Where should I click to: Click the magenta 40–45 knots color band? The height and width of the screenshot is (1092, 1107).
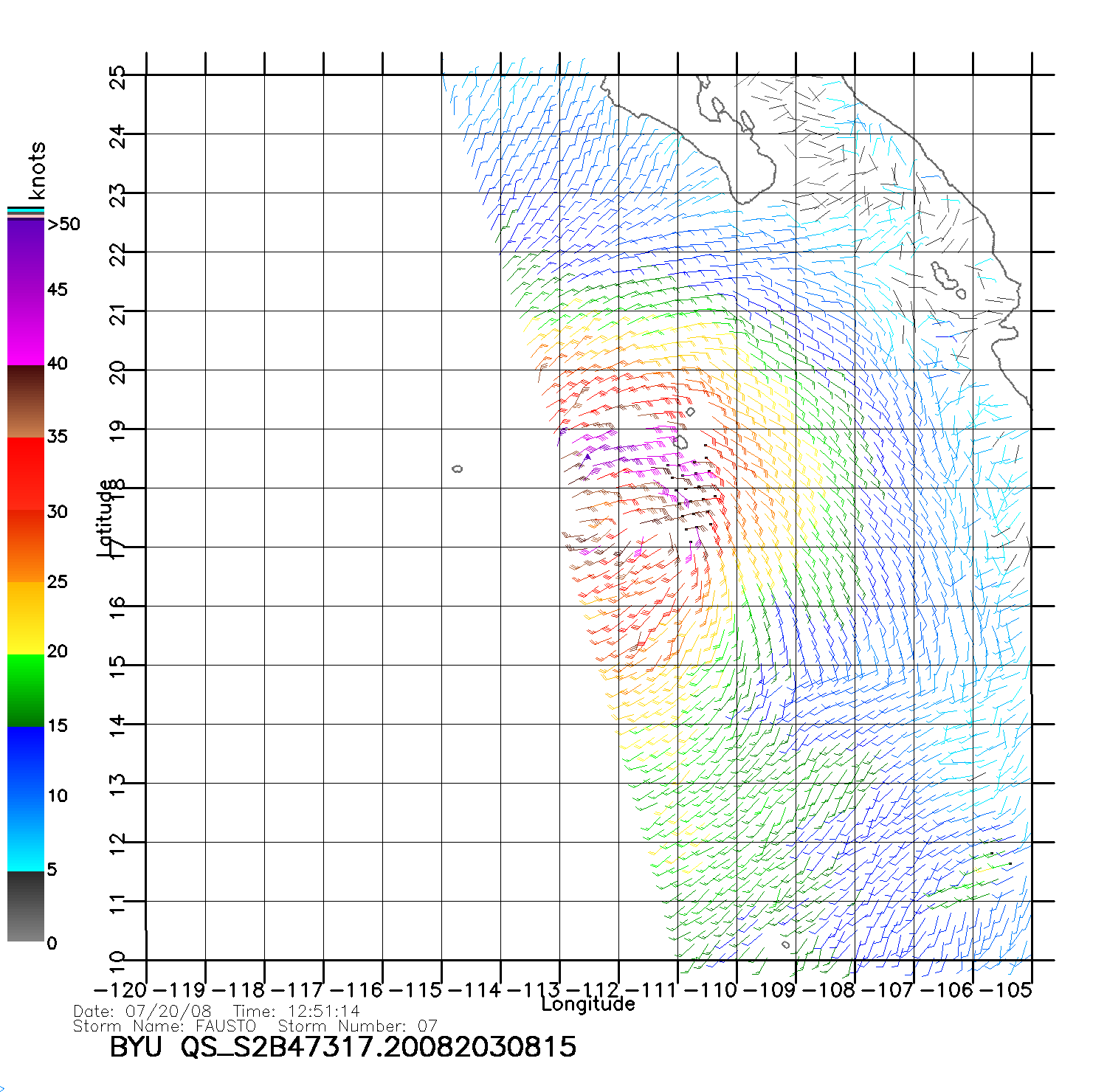click(25, 328)
